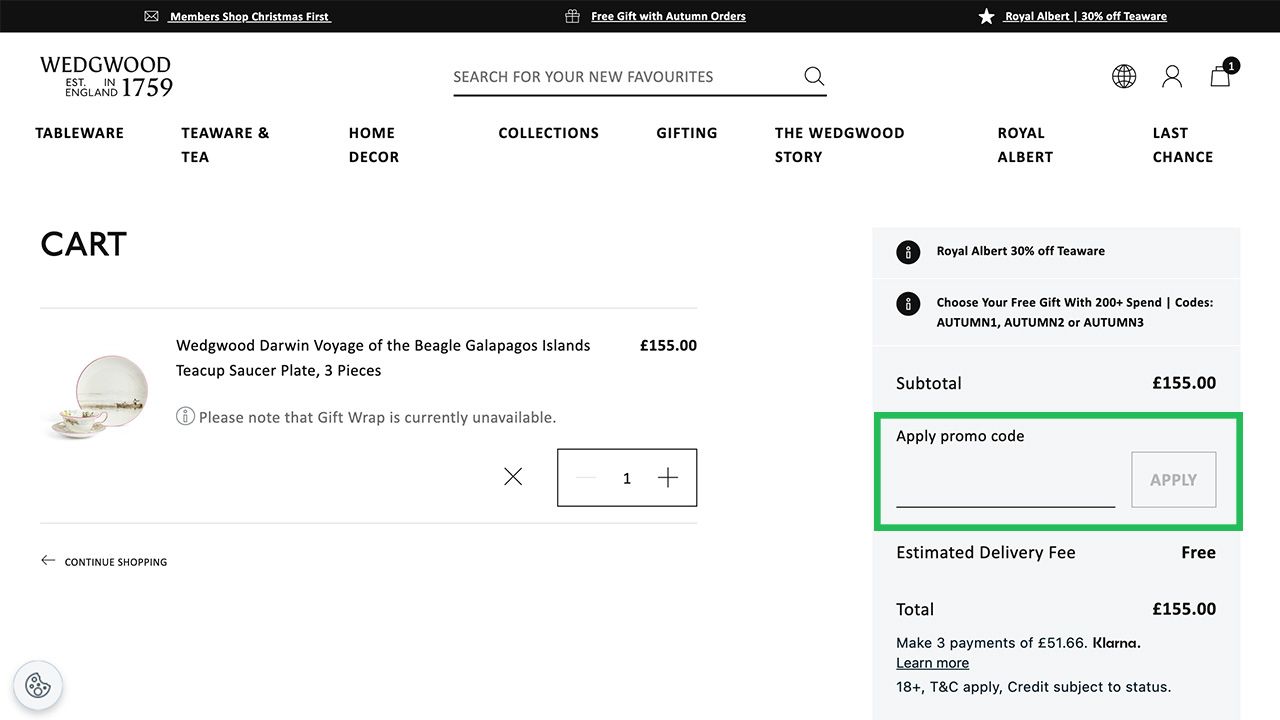Open the account profile icon
Screen dimensions: 1280x720
[1172, 76]
